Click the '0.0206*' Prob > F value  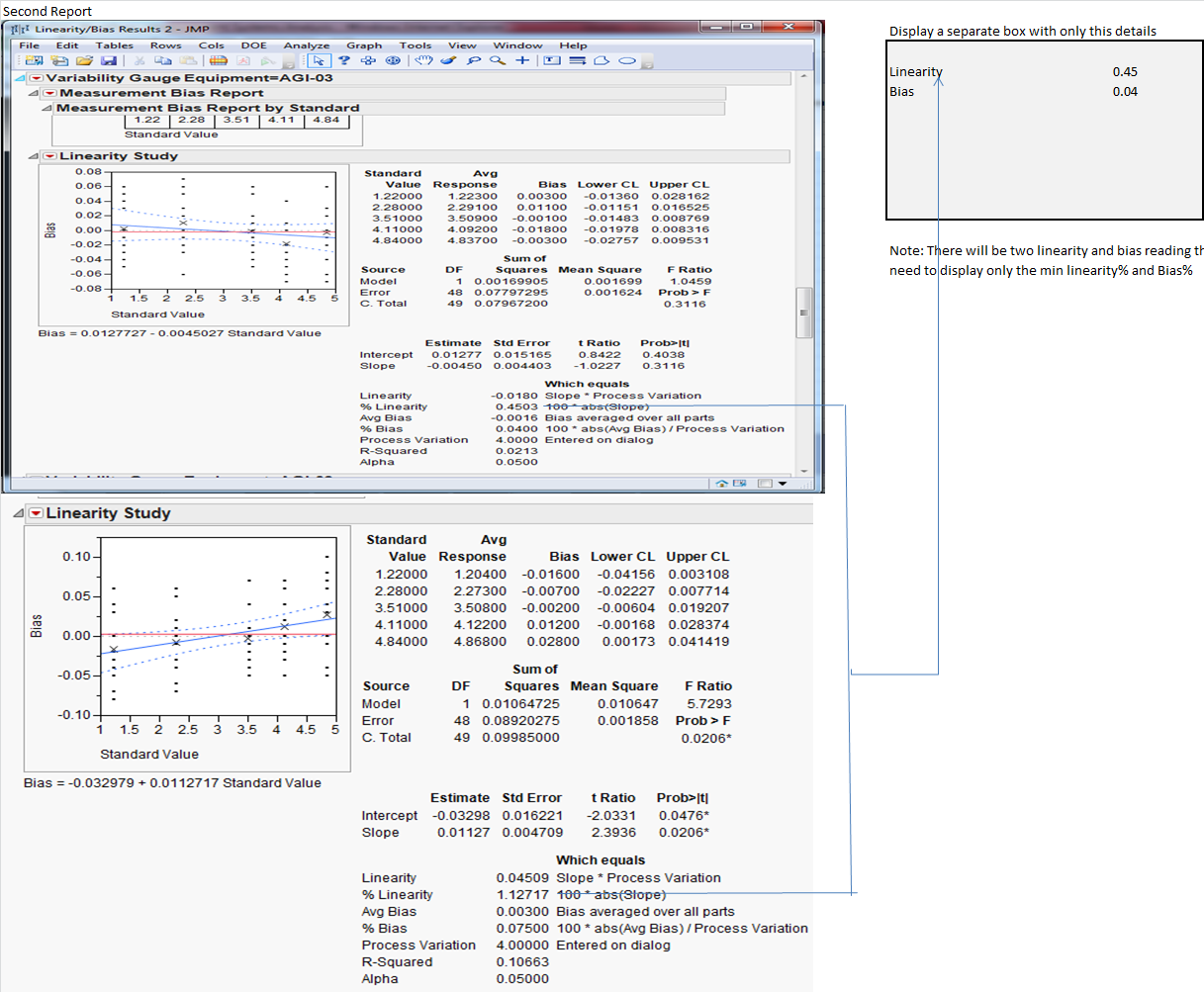coord(706,739)
